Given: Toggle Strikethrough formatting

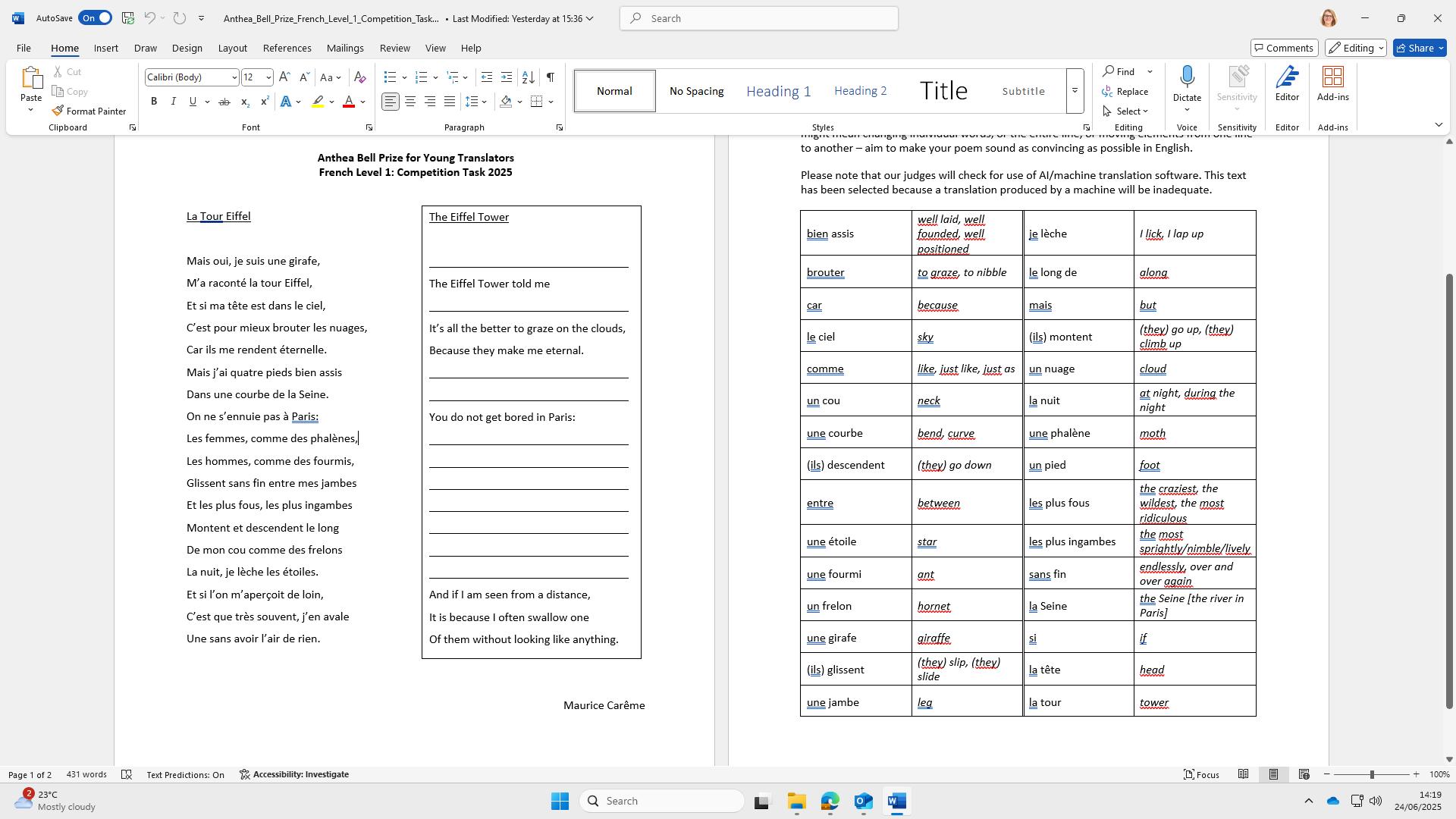Looking at the screenshot, I should coord(224,102).
